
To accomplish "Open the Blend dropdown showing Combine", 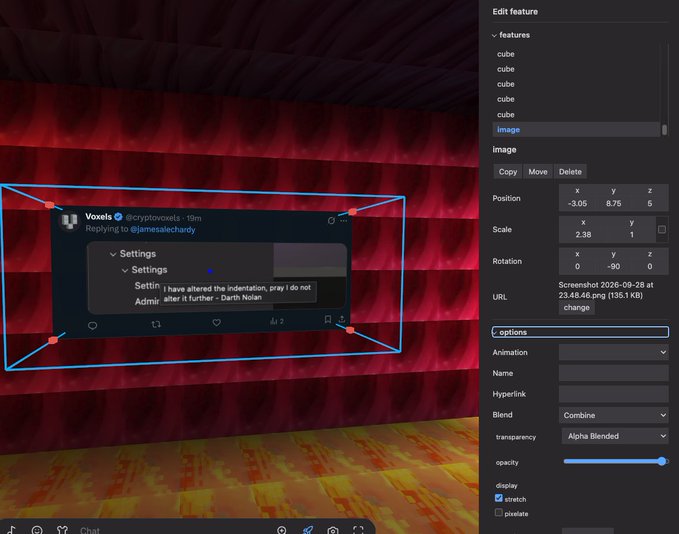I will [614, 415].
